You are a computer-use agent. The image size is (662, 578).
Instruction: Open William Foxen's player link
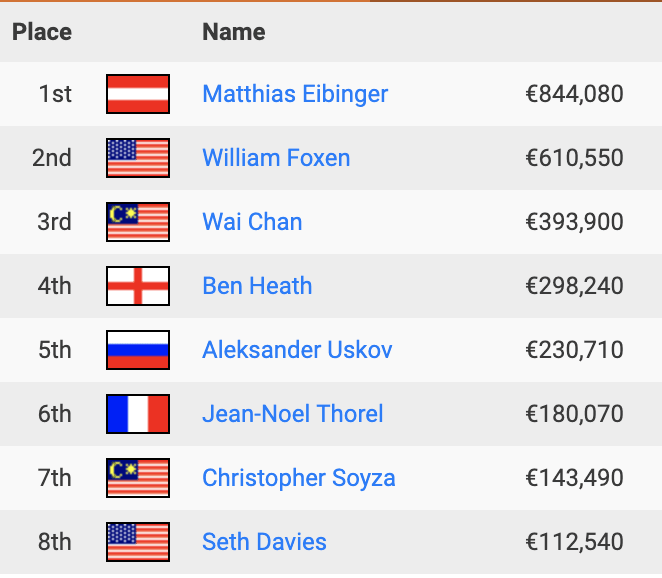pos(276,158)
